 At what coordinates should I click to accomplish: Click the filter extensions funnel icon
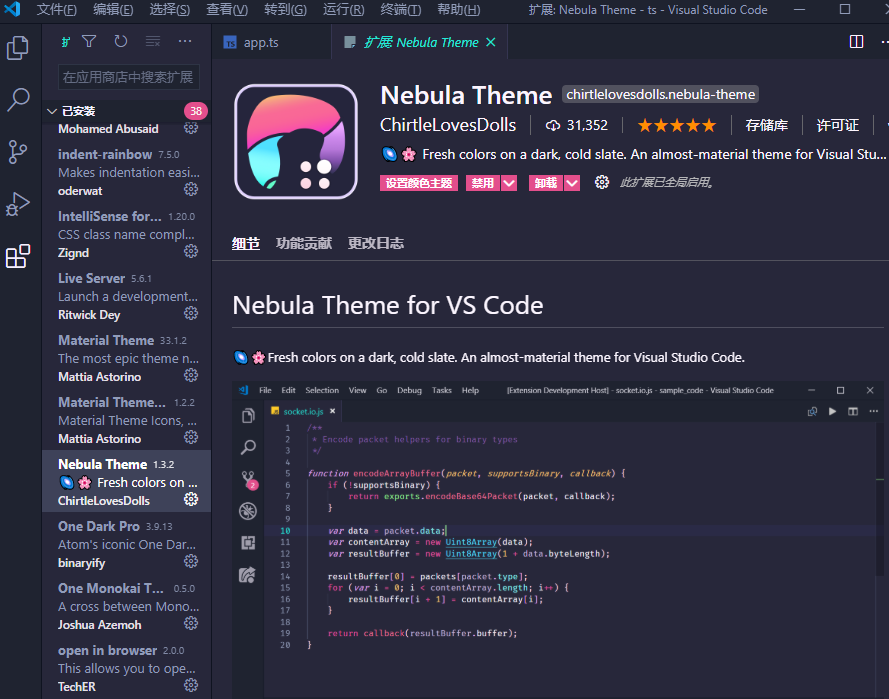pyautogui.click(x=89, y=41)
